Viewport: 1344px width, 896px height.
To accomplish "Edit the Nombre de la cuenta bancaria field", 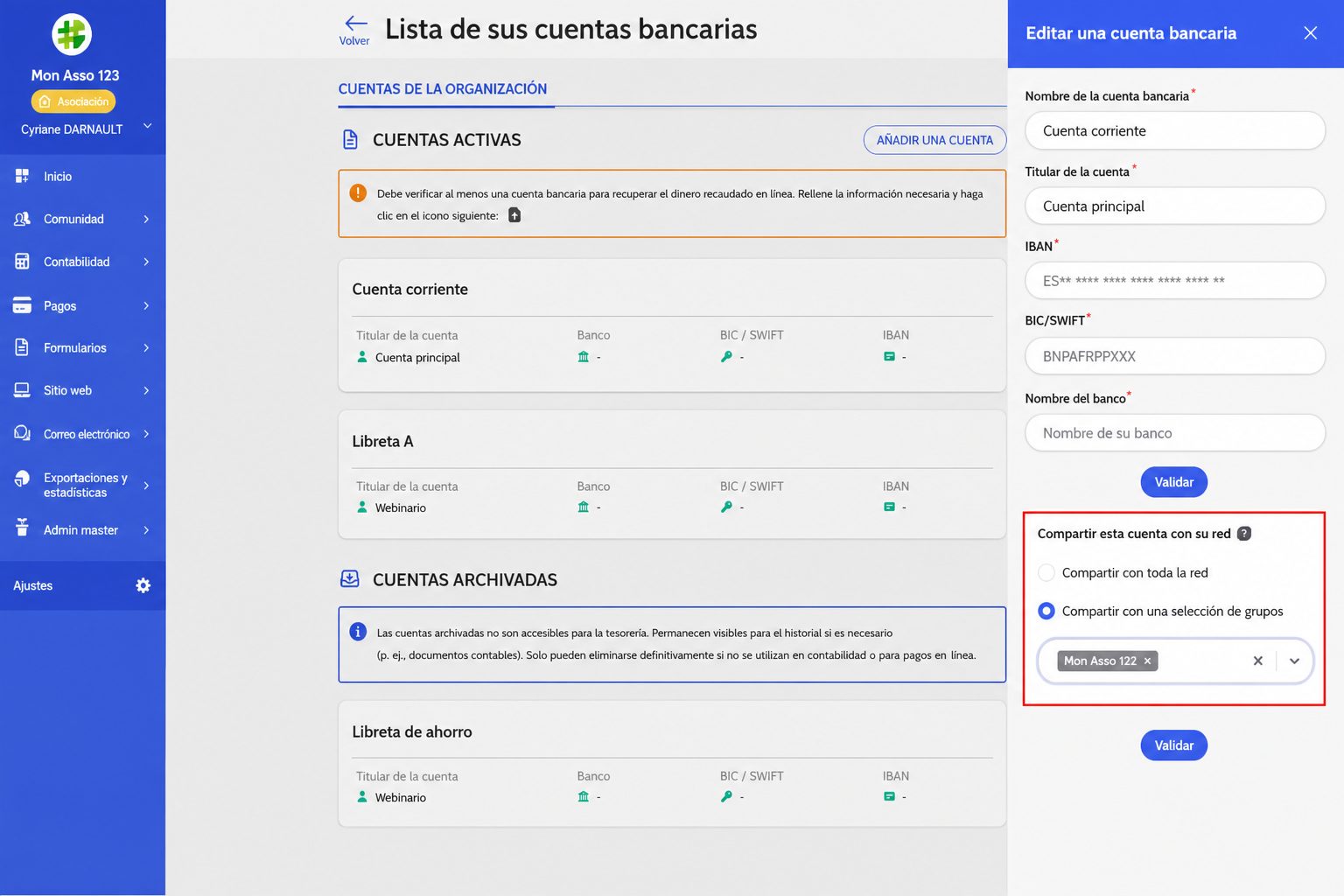I will tap(1174, 130).
